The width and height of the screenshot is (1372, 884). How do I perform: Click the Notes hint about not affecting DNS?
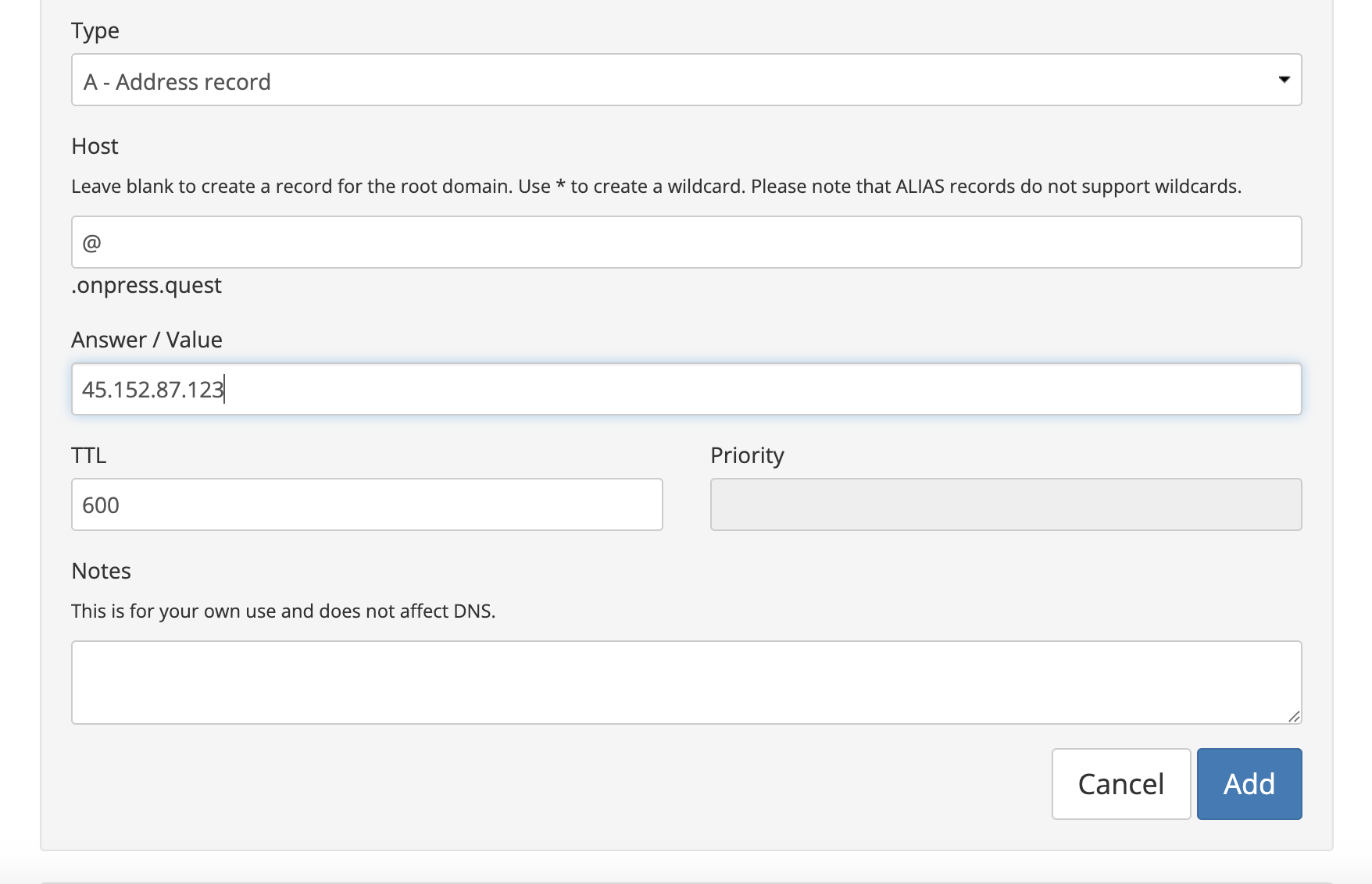coord(283,611)
